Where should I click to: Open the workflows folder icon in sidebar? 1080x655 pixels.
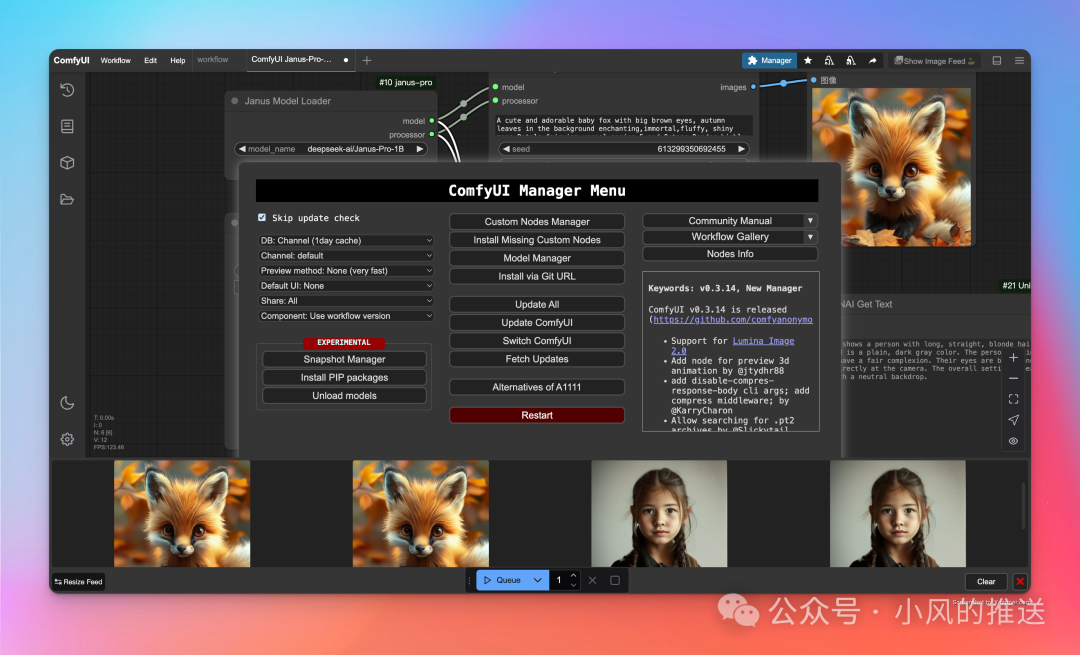[67, 199]
